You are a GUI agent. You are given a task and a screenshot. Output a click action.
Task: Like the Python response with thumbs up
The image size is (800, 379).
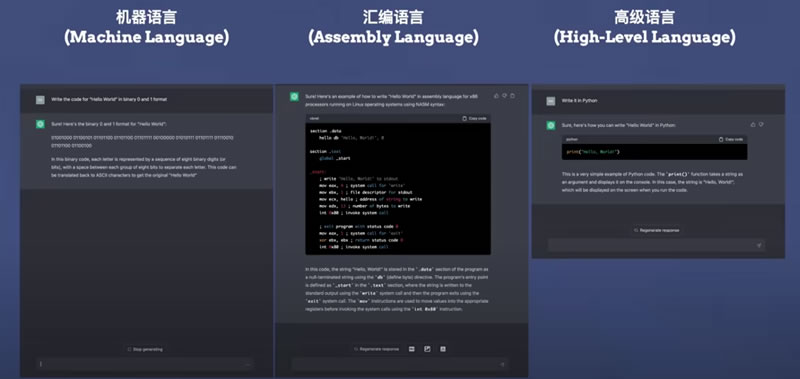pyautogui.click(x=753, y=124)
